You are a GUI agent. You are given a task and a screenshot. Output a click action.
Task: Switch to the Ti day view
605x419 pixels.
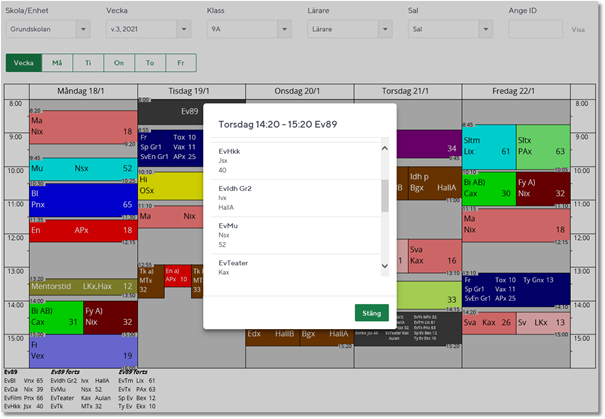[x=88, y=62]
